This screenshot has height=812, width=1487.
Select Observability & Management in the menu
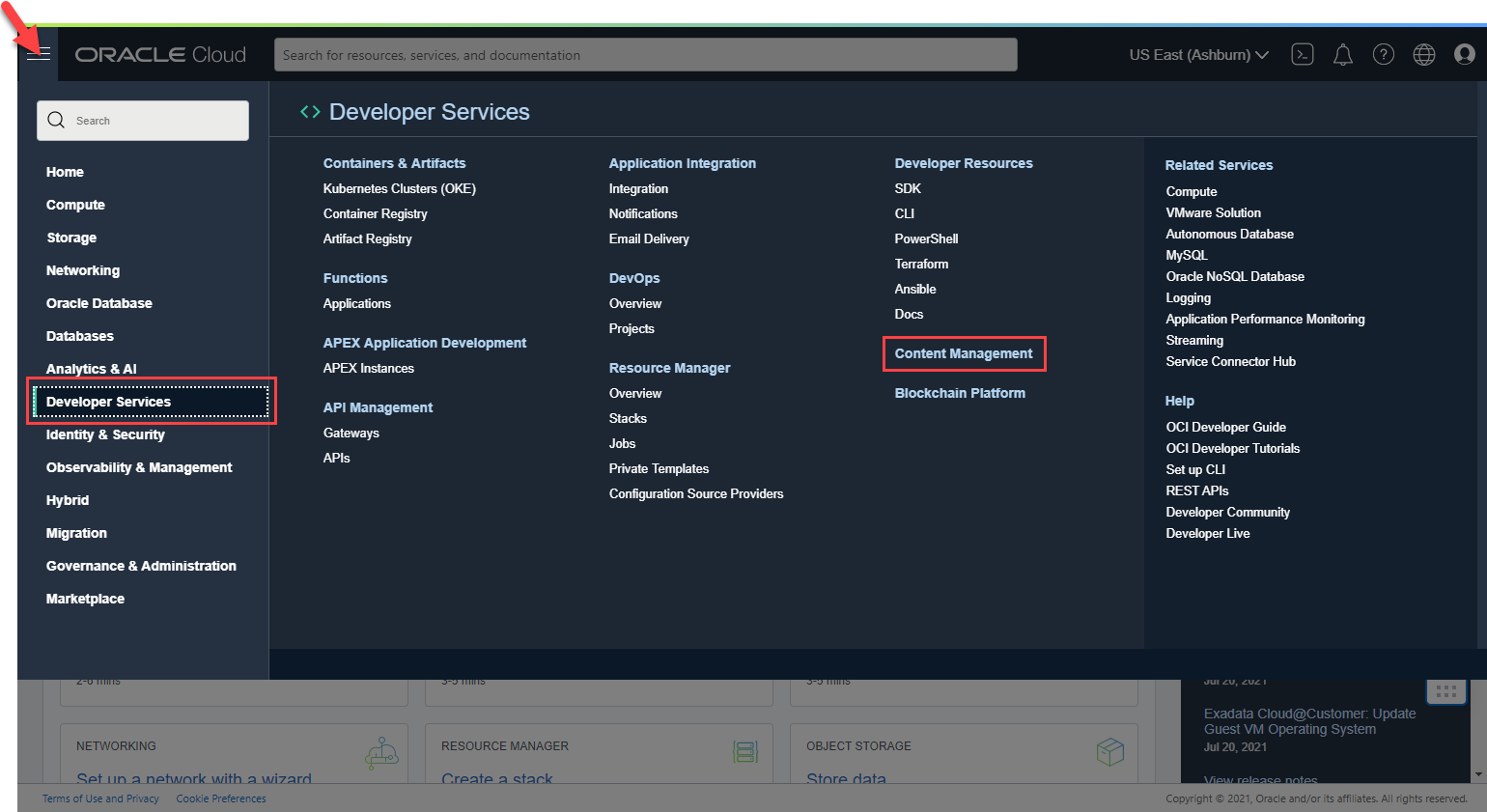[139, 467]
